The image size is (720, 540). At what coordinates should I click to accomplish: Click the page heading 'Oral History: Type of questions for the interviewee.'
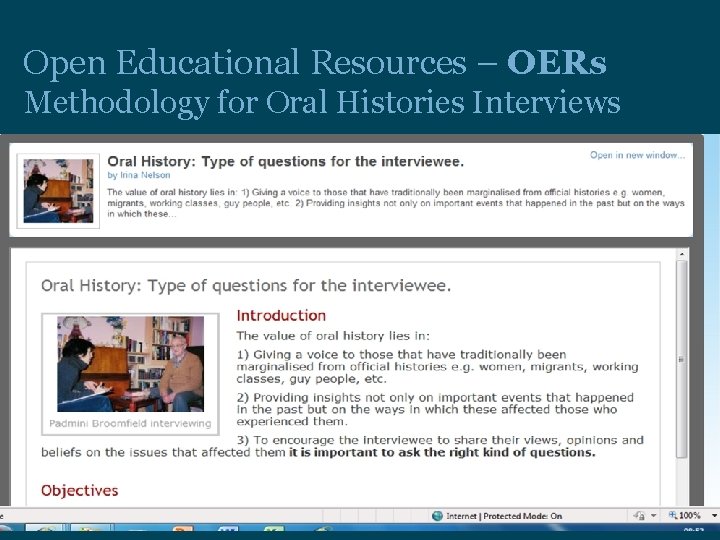246,286
